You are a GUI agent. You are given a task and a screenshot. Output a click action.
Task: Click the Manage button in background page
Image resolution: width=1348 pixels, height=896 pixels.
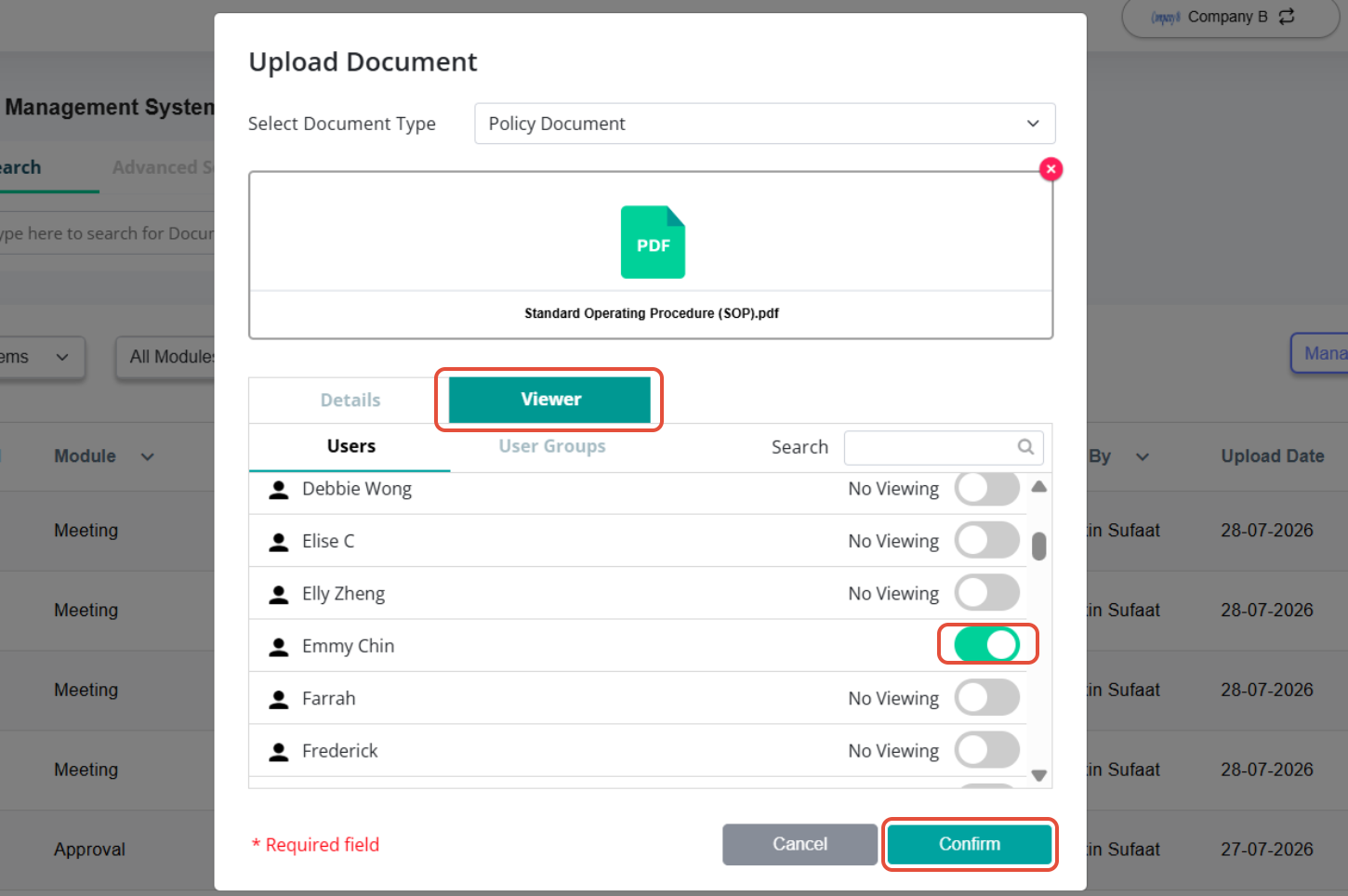1320,353
